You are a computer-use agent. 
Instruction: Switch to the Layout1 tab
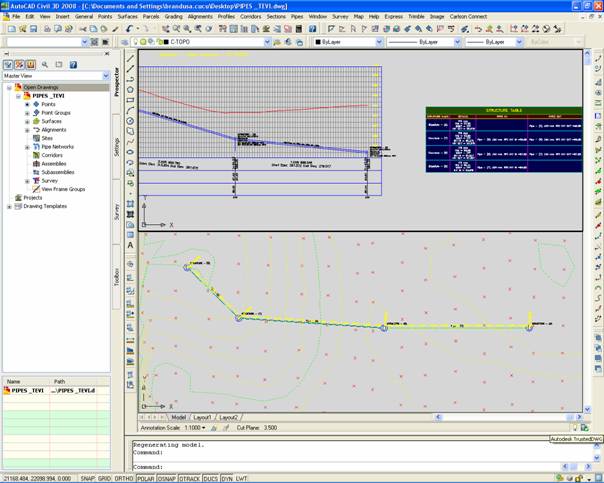(203, 417)
